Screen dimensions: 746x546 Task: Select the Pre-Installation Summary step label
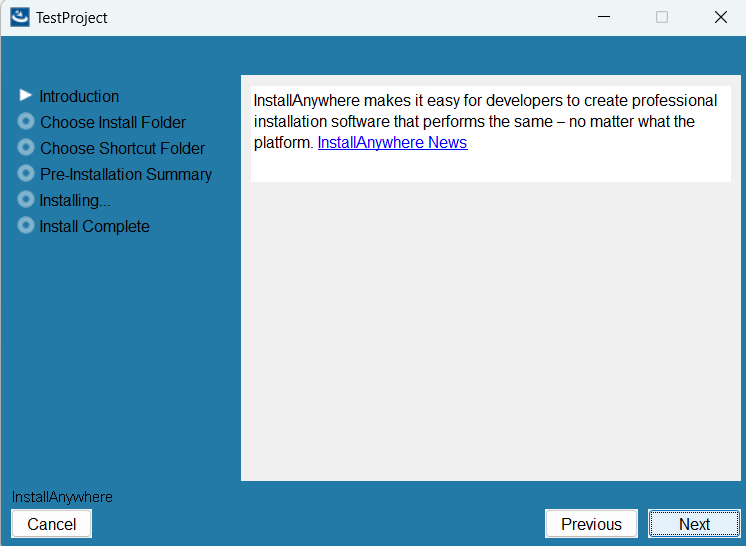coord(126,175)
